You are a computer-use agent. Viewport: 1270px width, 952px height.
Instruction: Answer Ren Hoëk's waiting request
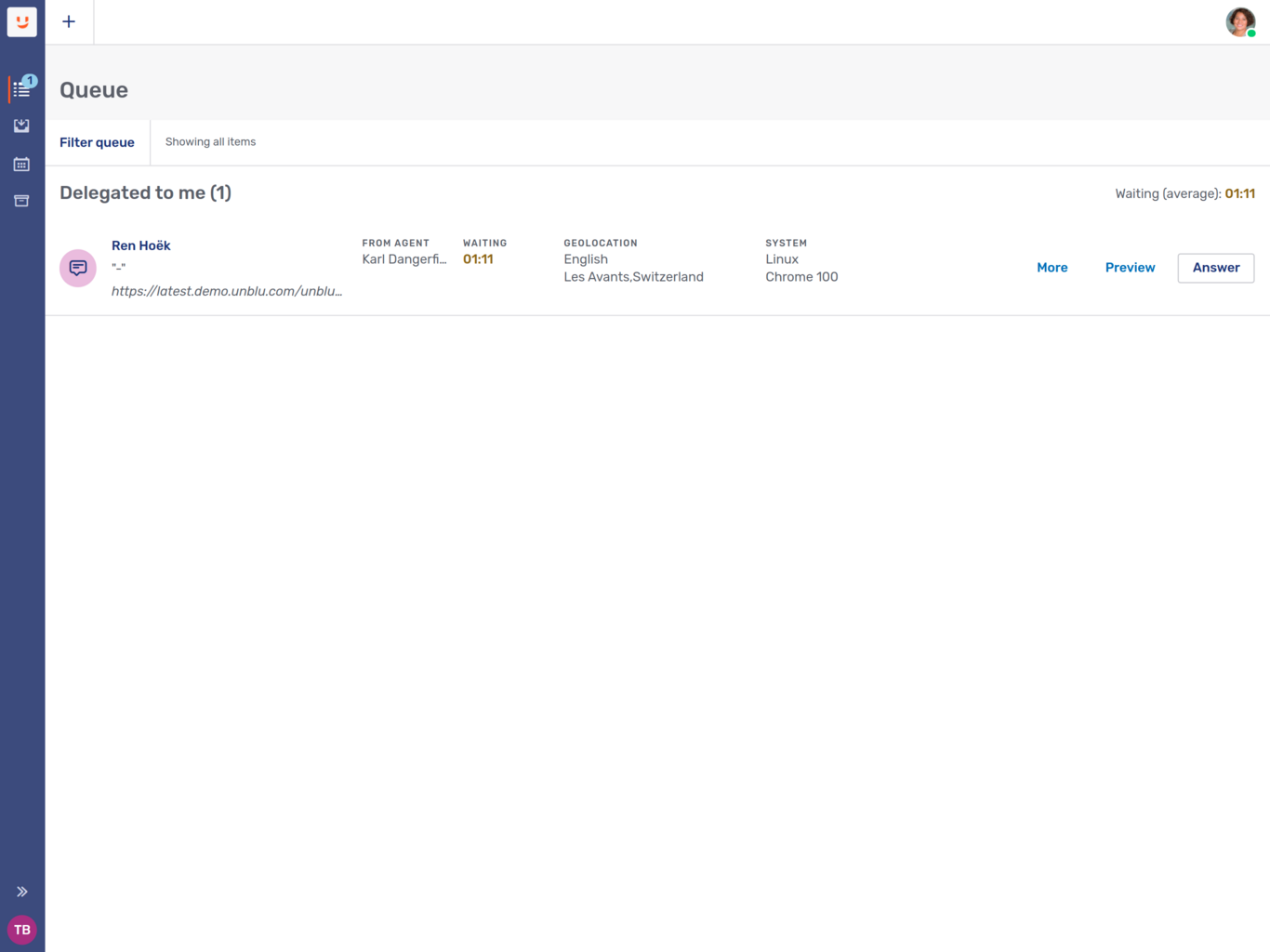(1215, 268)
